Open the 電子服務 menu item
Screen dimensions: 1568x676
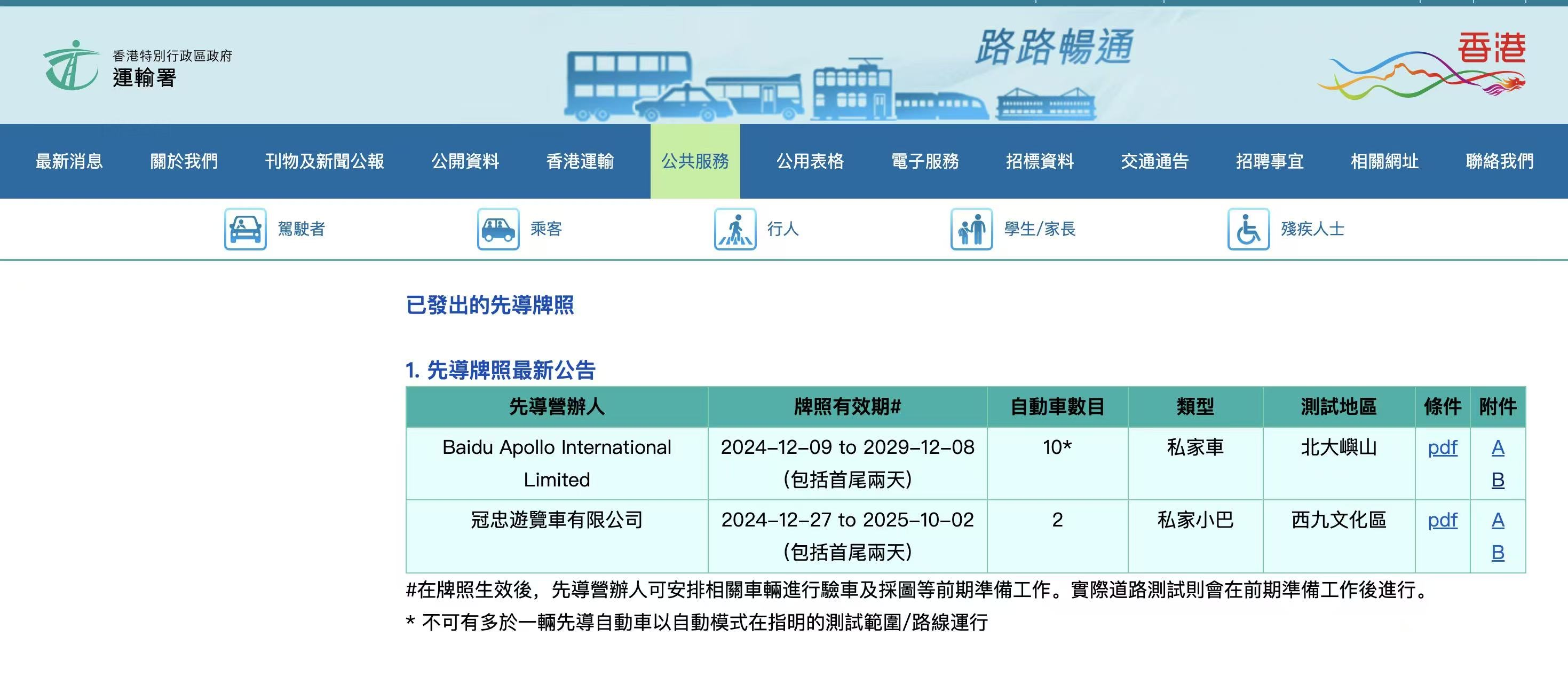924,161
